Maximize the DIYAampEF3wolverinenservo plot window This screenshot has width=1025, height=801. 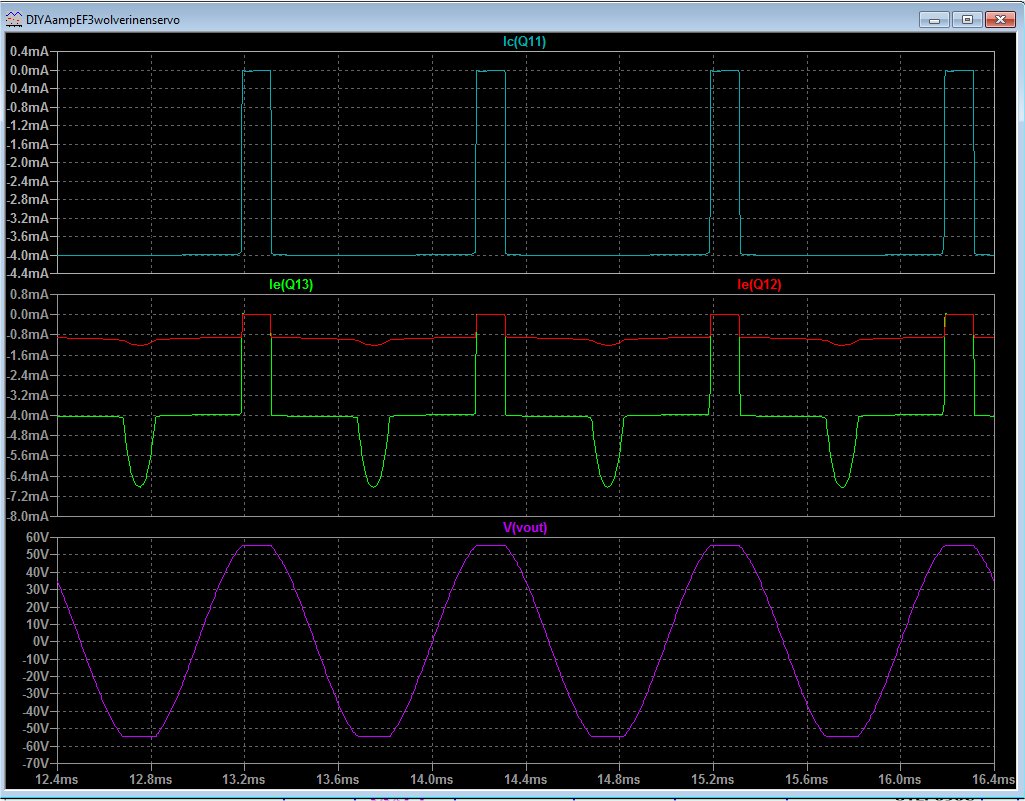coord(967,20)
